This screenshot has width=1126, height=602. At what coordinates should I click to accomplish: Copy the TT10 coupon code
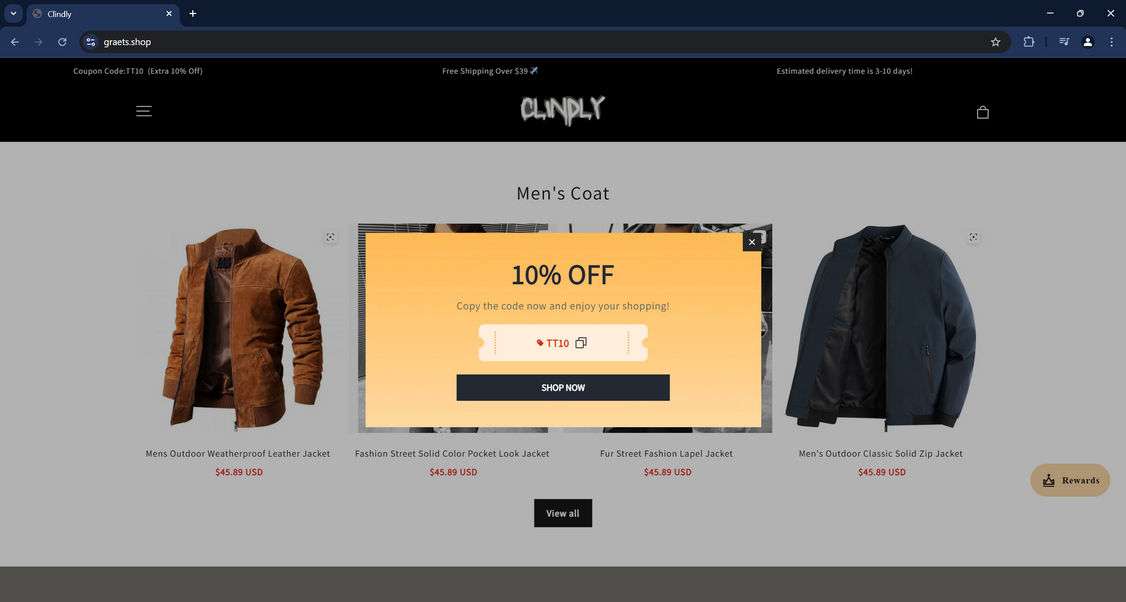tap(581, 343)
